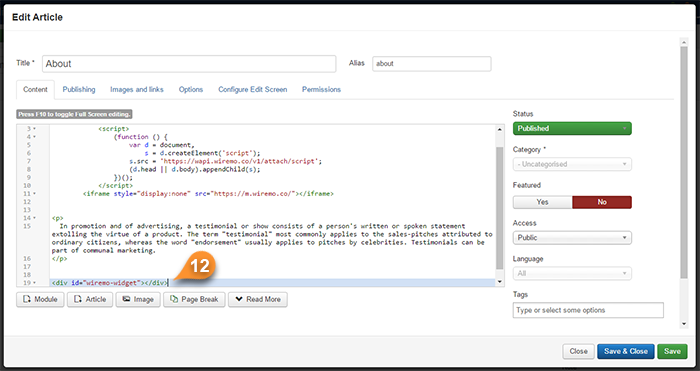Click the code editor's scroll-up arrow
Screen dimensions: 700x371
pyautogui.click(x=500, y=129)
